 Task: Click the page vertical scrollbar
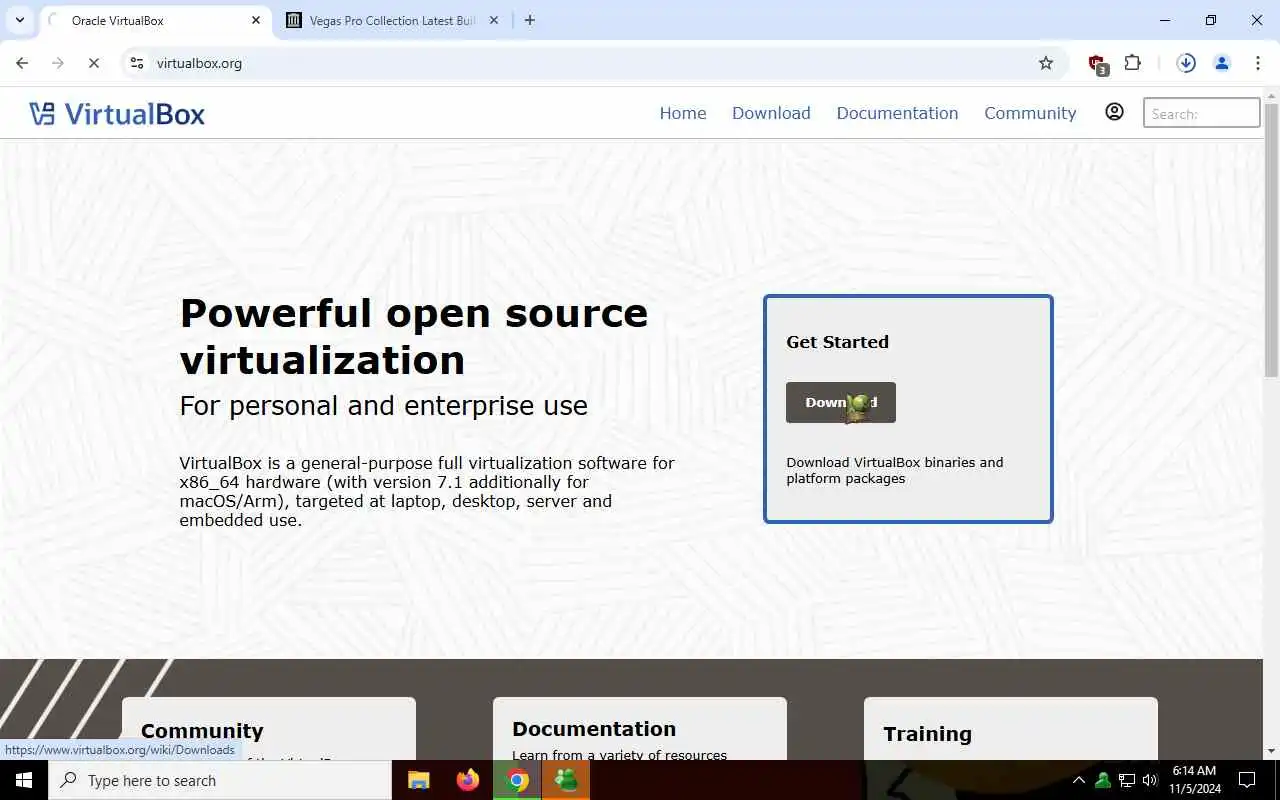[1271, 240]
